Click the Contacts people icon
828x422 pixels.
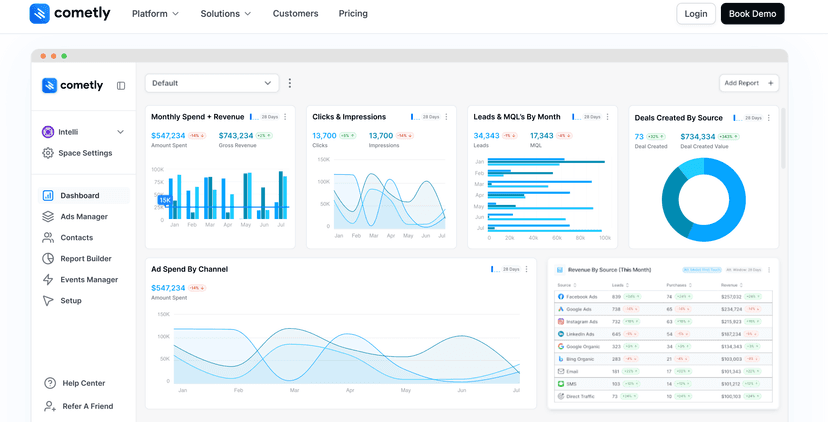pos(48,238)
